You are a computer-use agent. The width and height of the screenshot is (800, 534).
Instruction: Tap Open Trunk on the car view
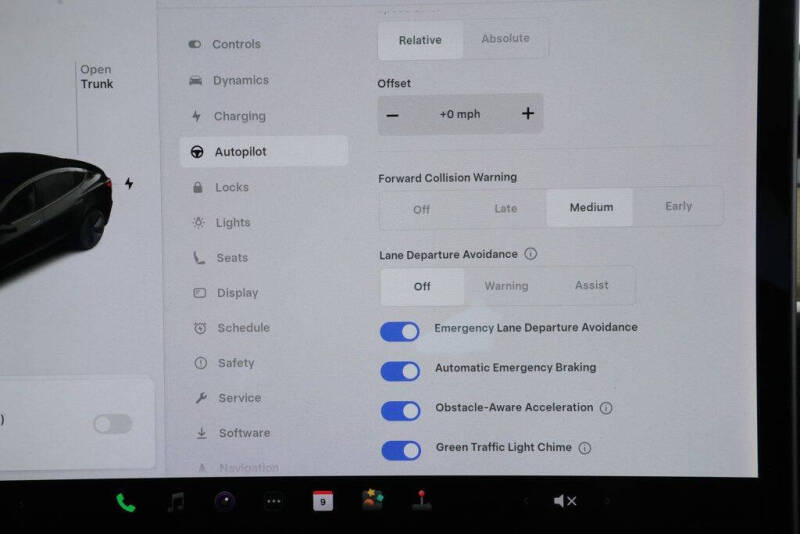tap(96, 77)
